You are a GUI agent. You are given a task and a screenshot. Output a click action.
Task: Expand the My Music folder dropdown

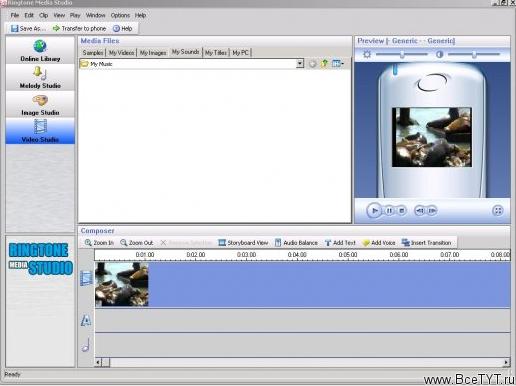(x=300, y=64)
